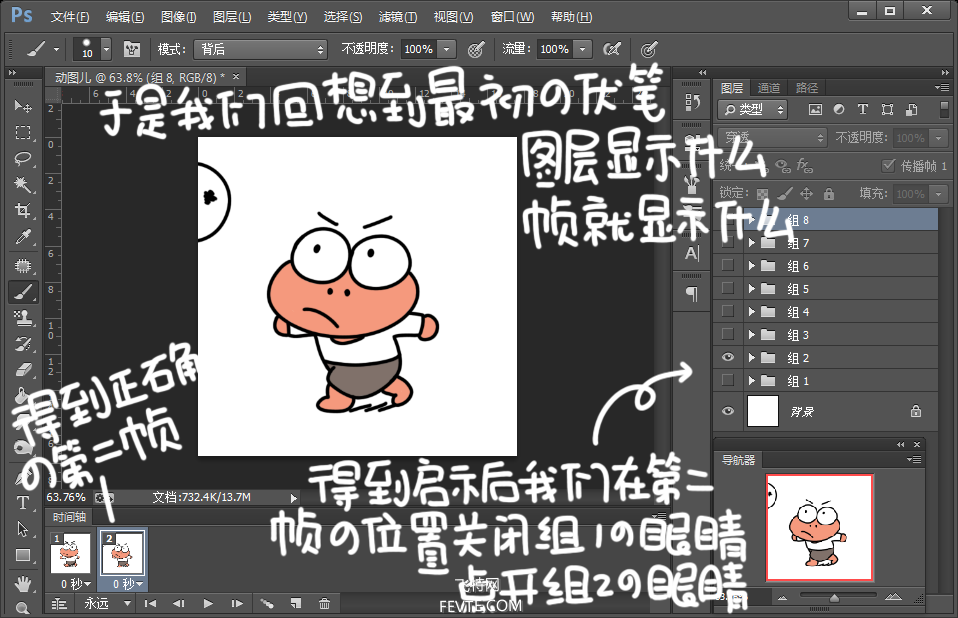958x618 pixels.
Task: Show the 组 1 layer group
Action: click(x=728, y=380)
